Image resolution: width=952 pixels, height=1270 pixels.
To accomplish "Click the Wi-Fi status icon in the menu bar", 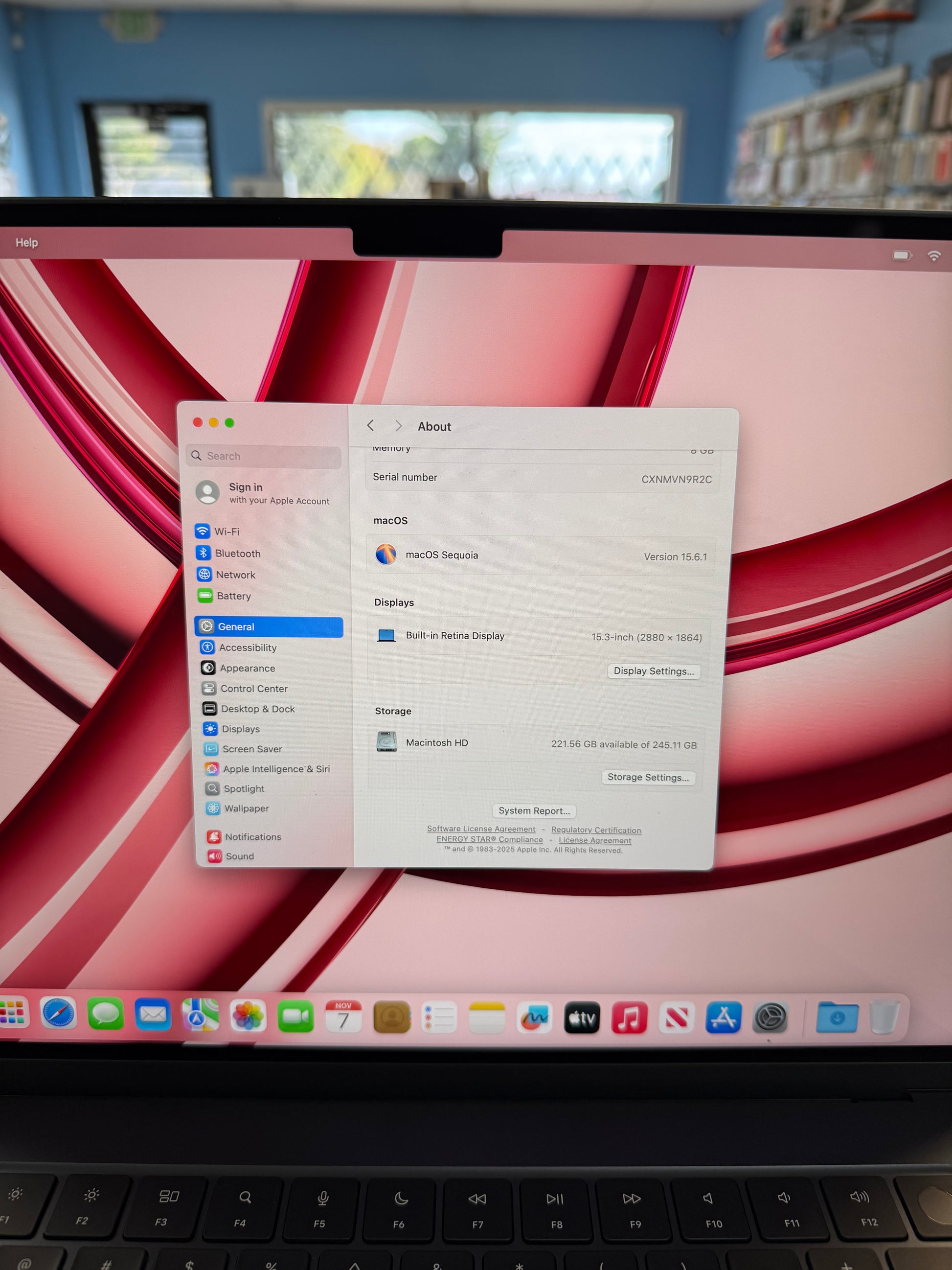I will [933, 256].
